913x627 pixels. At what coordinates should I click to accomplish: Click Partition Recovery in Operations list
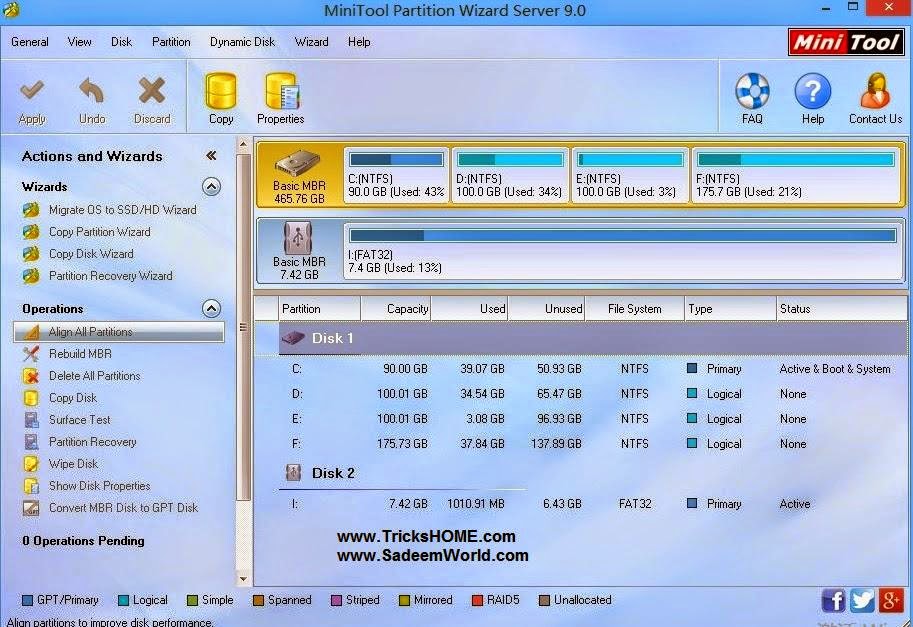[93, 442]
